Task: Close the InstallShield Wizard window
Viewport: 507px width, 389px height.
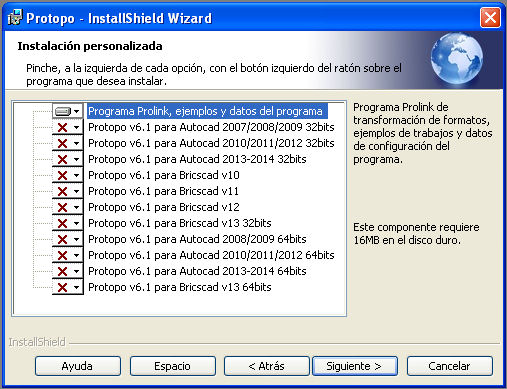Action: (490, 17)
